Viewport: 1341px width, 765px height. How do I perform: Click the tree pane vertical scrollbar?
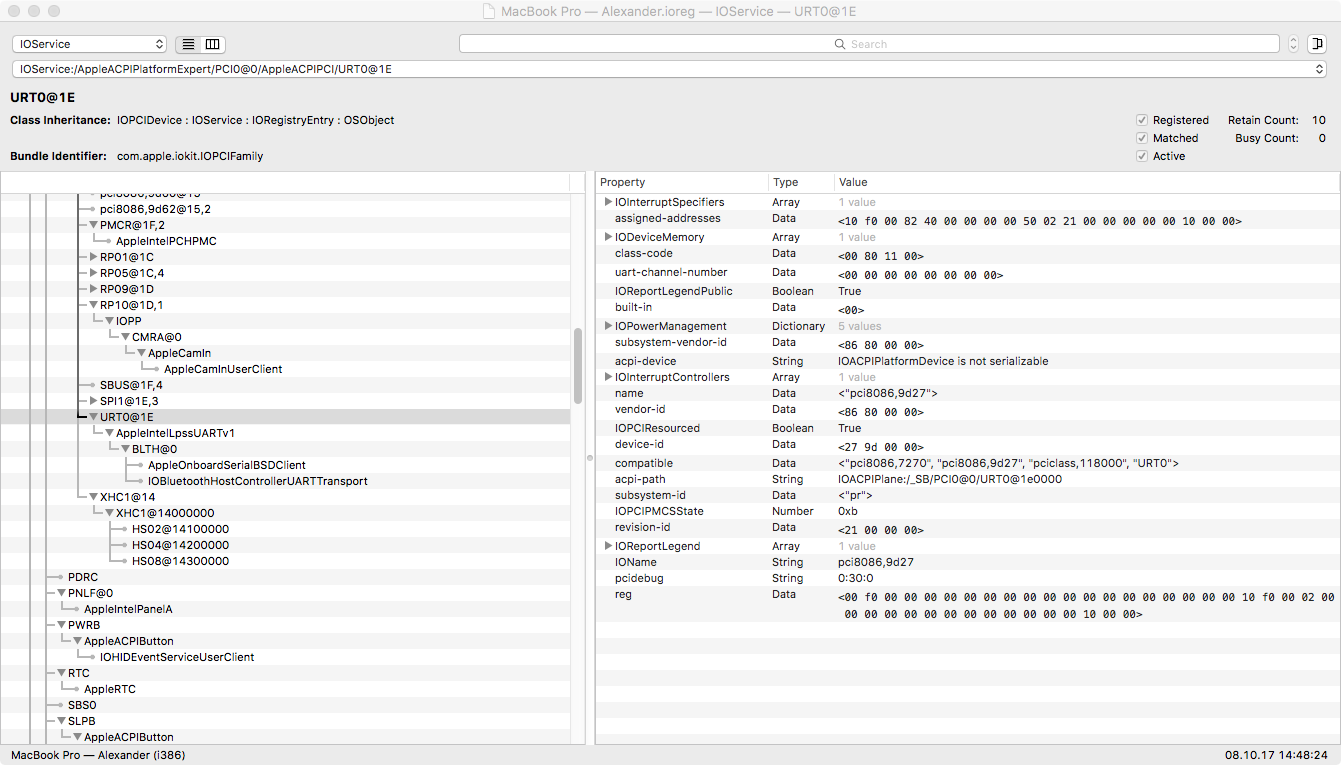[x=577, y=366]
